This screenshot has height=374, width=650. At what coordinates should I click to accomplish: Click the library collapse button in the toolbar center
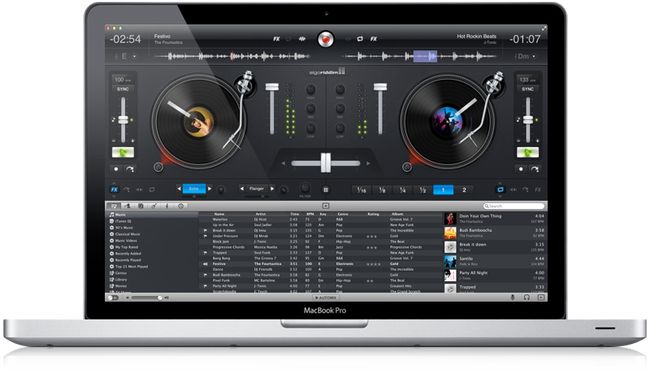pos(326,206)
